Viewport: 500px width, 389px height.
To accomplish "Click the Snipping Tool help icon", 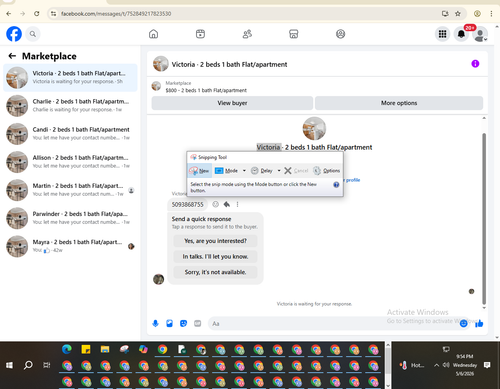I will (x=336, y=185).
